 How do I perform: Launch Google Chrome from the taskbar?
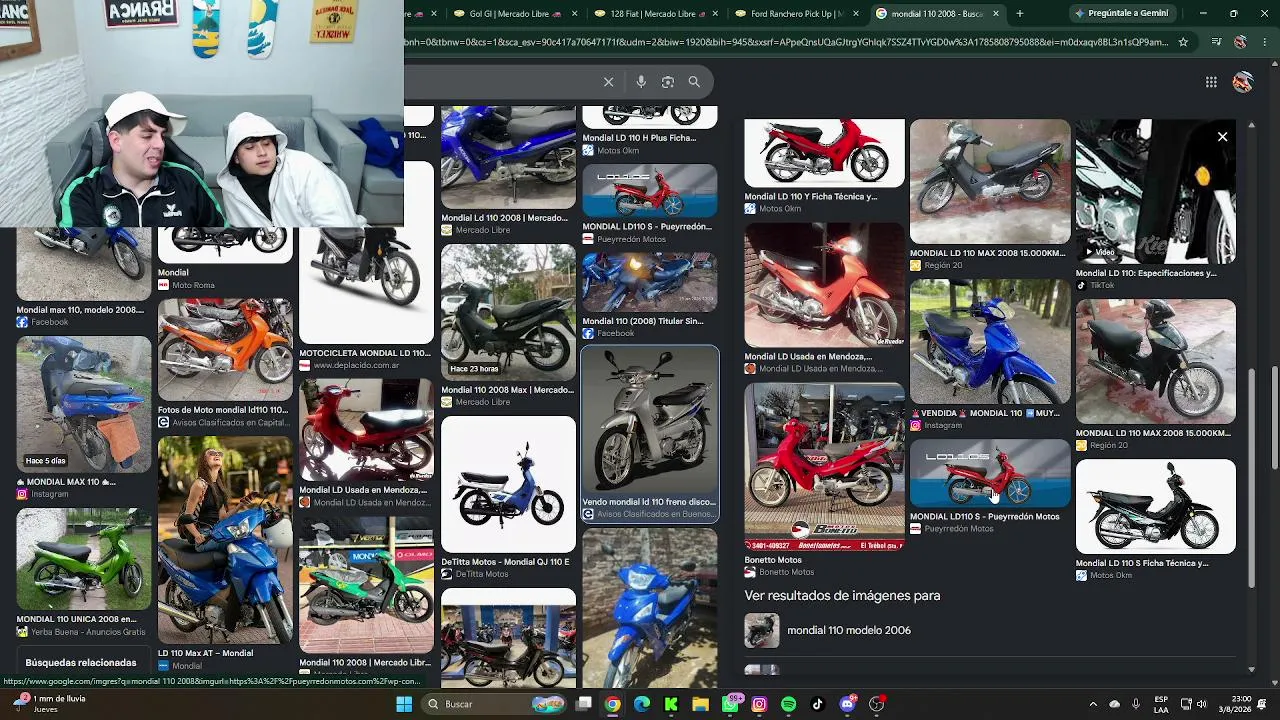(613, 704)
